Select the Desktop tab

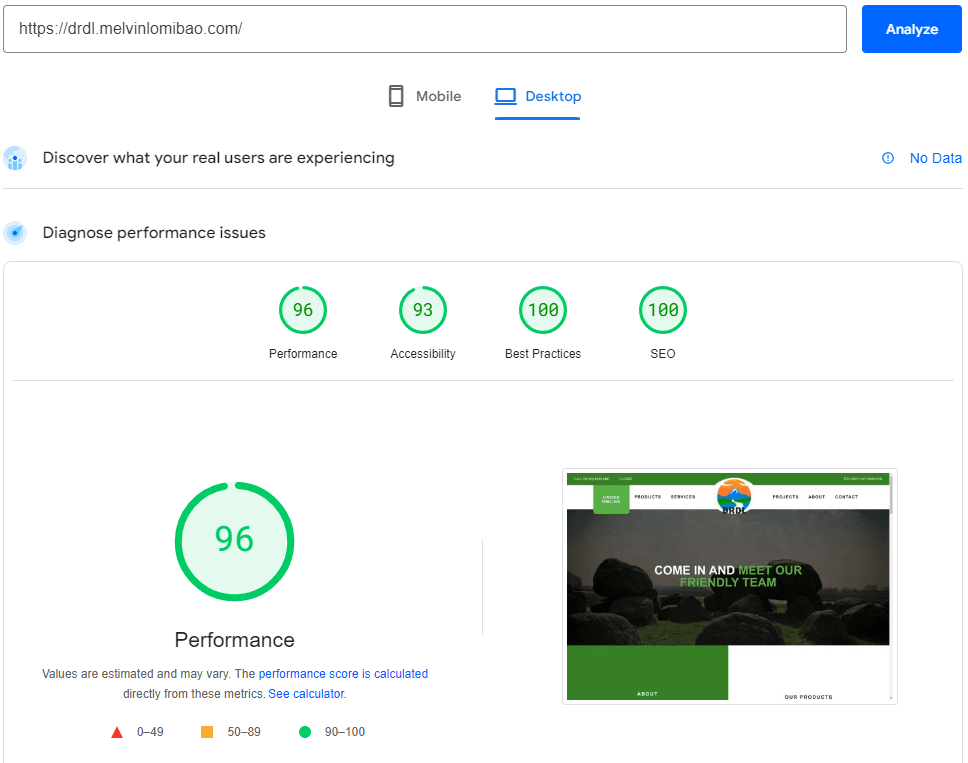click(538, 95)
